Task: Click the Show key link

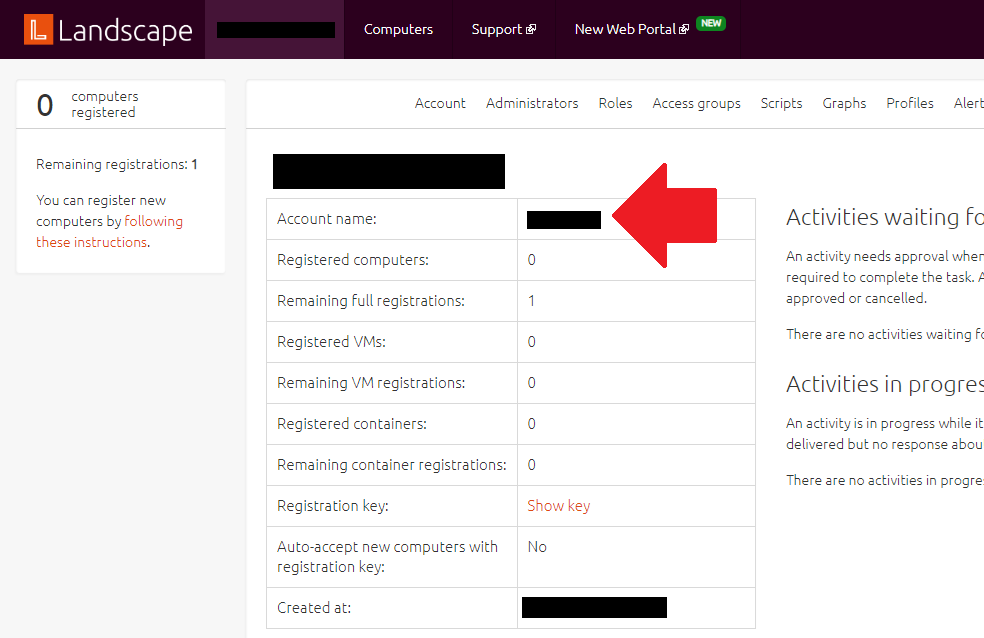Action: (x=558, y=505)
